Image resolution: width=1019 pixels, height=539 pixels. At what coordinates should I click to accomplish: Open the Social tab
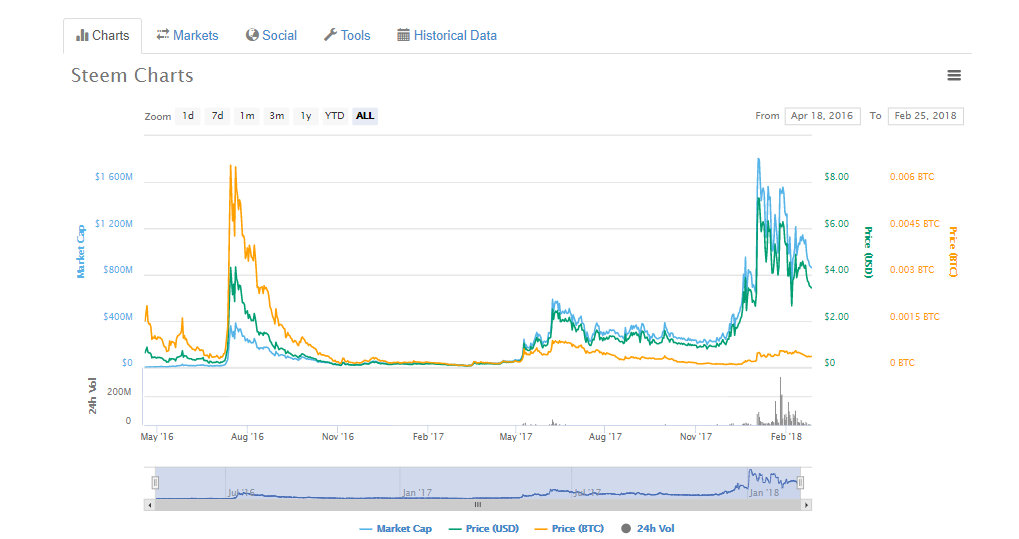point(271,36)
